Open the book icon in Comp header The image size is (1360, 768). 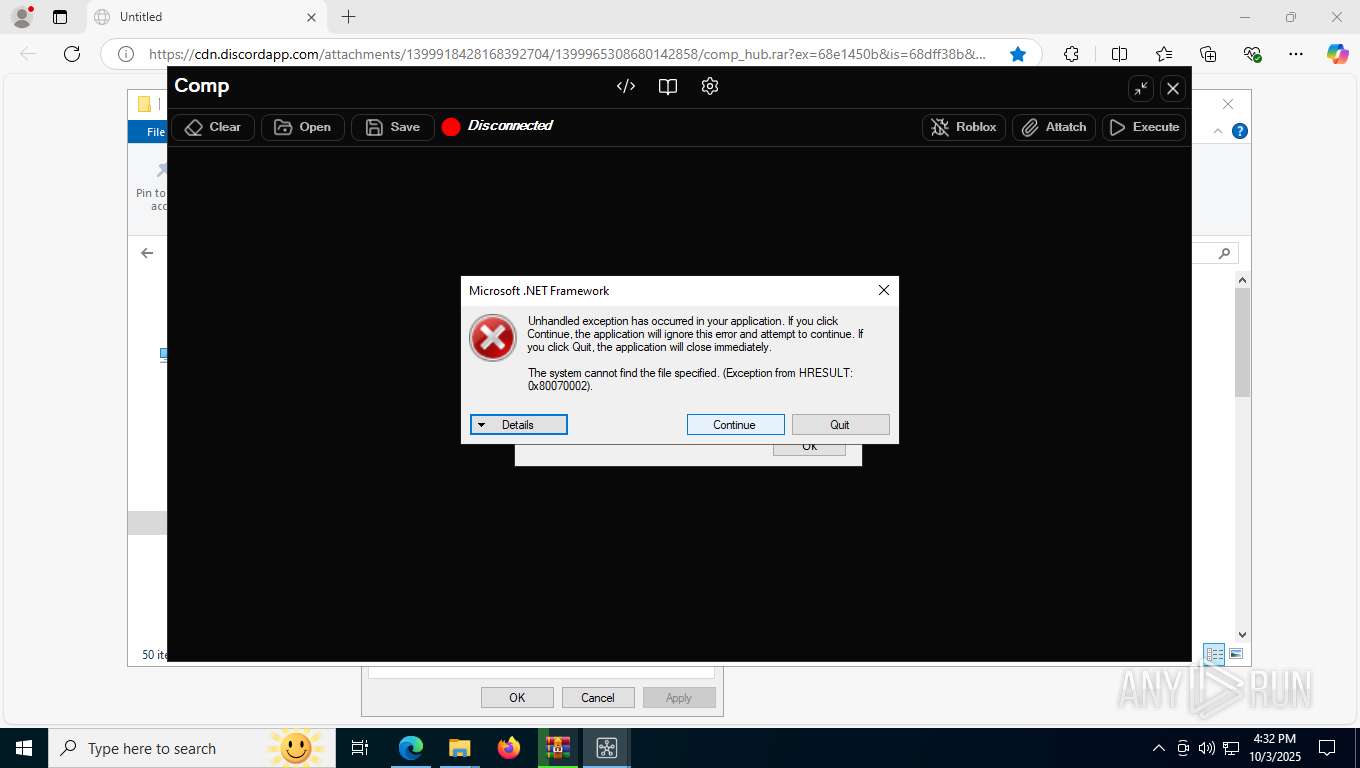pyautogui.click(x=668, y=86)
